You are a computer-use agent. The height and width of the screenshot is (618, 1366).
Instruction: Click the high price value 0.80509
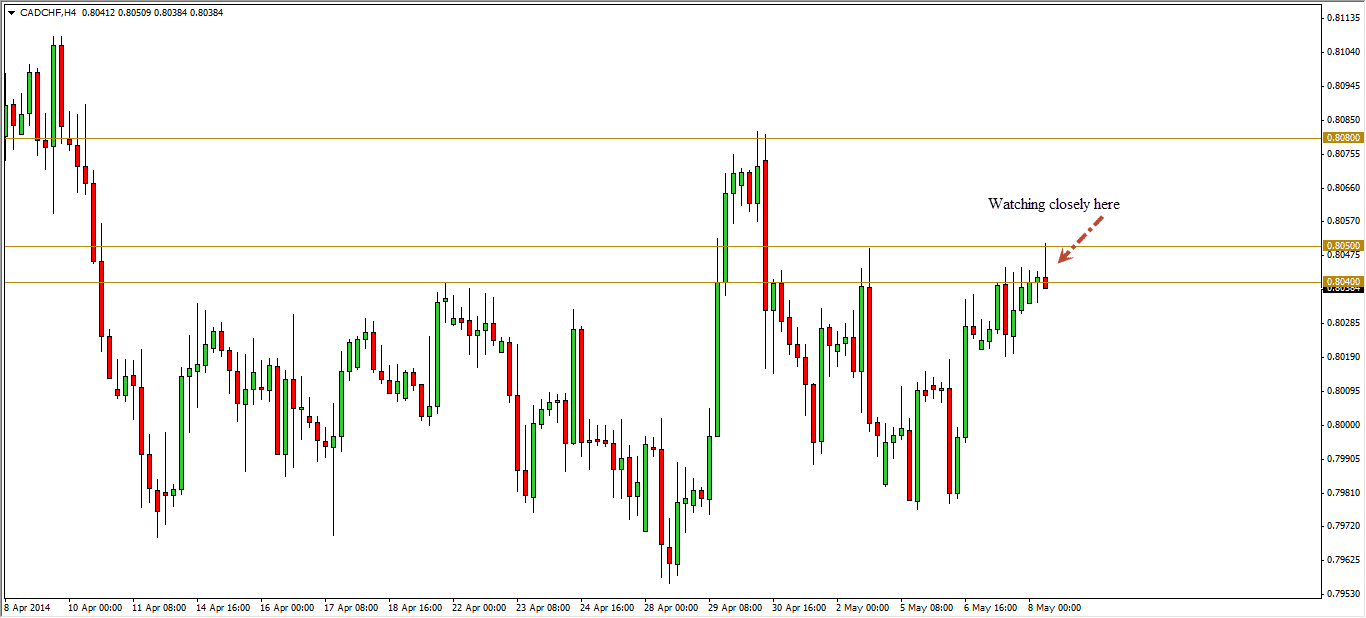click(135, 13)
